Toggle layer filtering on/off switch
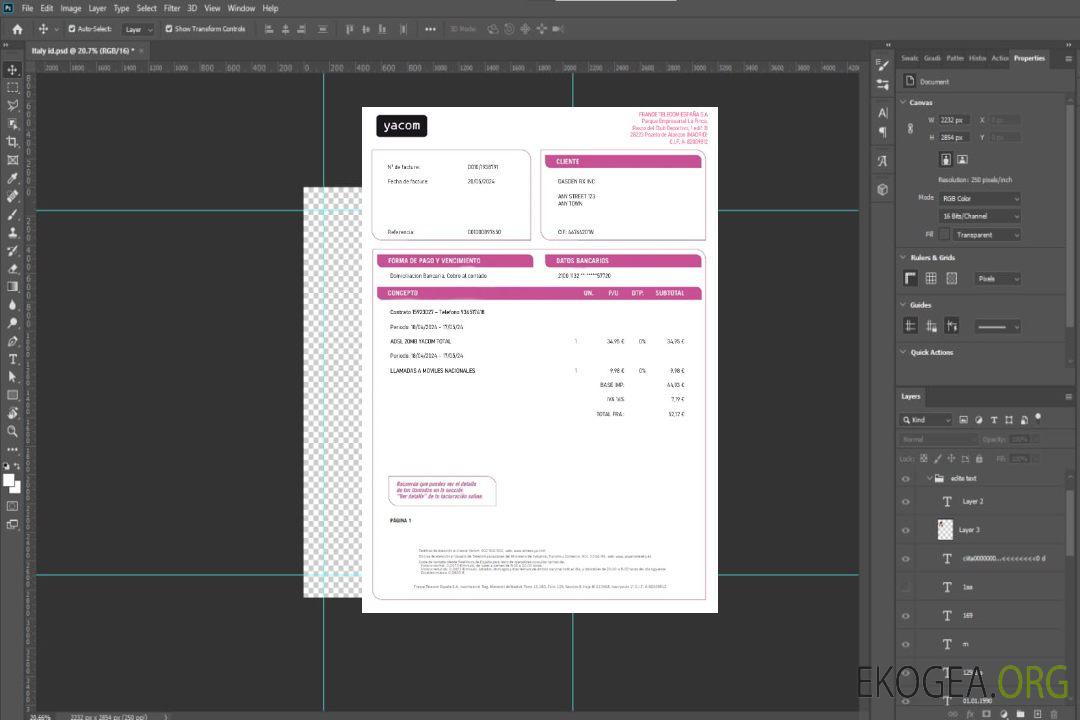 1038,418
